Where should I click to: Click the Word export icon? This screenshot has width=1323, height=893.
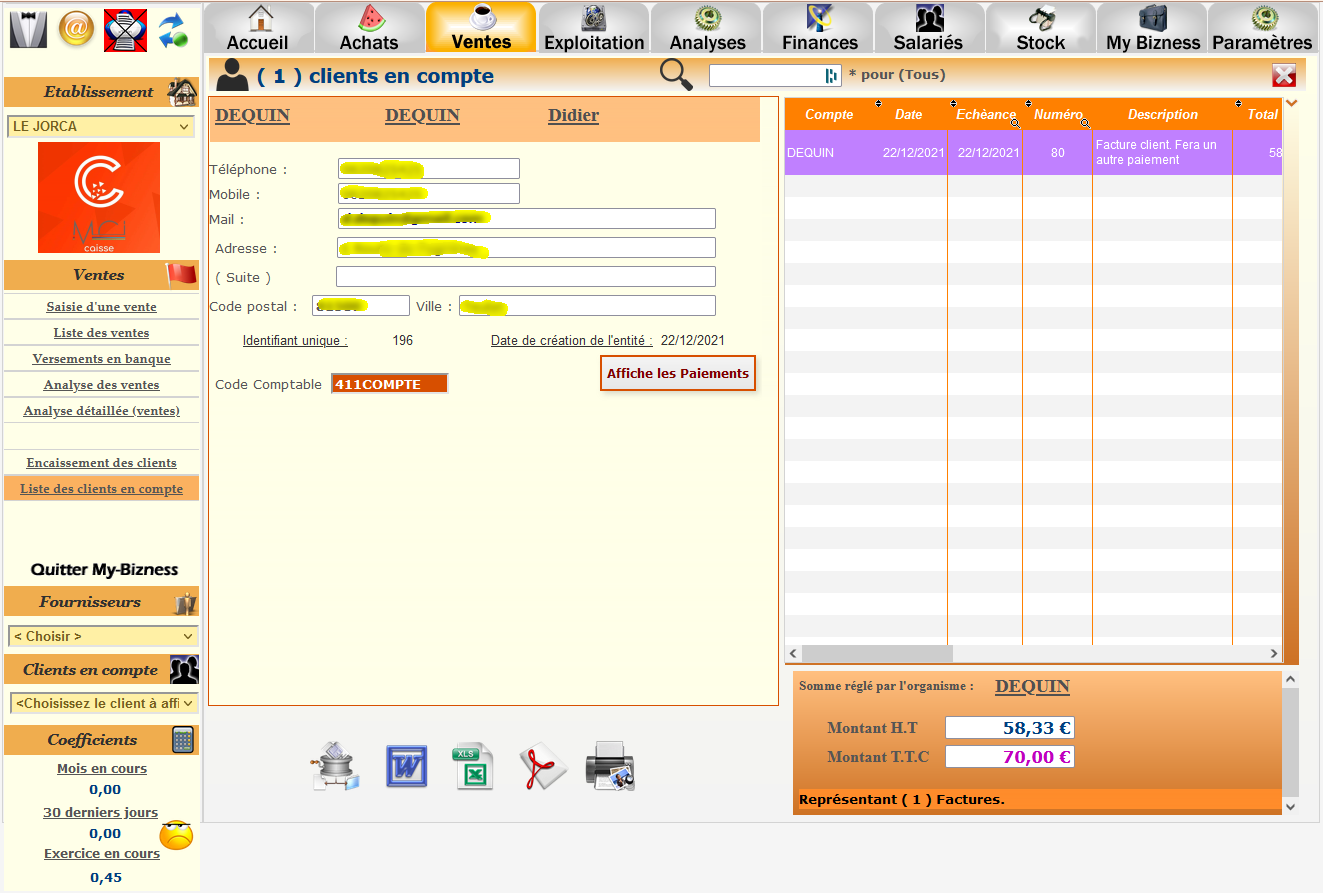coord(406,767)
